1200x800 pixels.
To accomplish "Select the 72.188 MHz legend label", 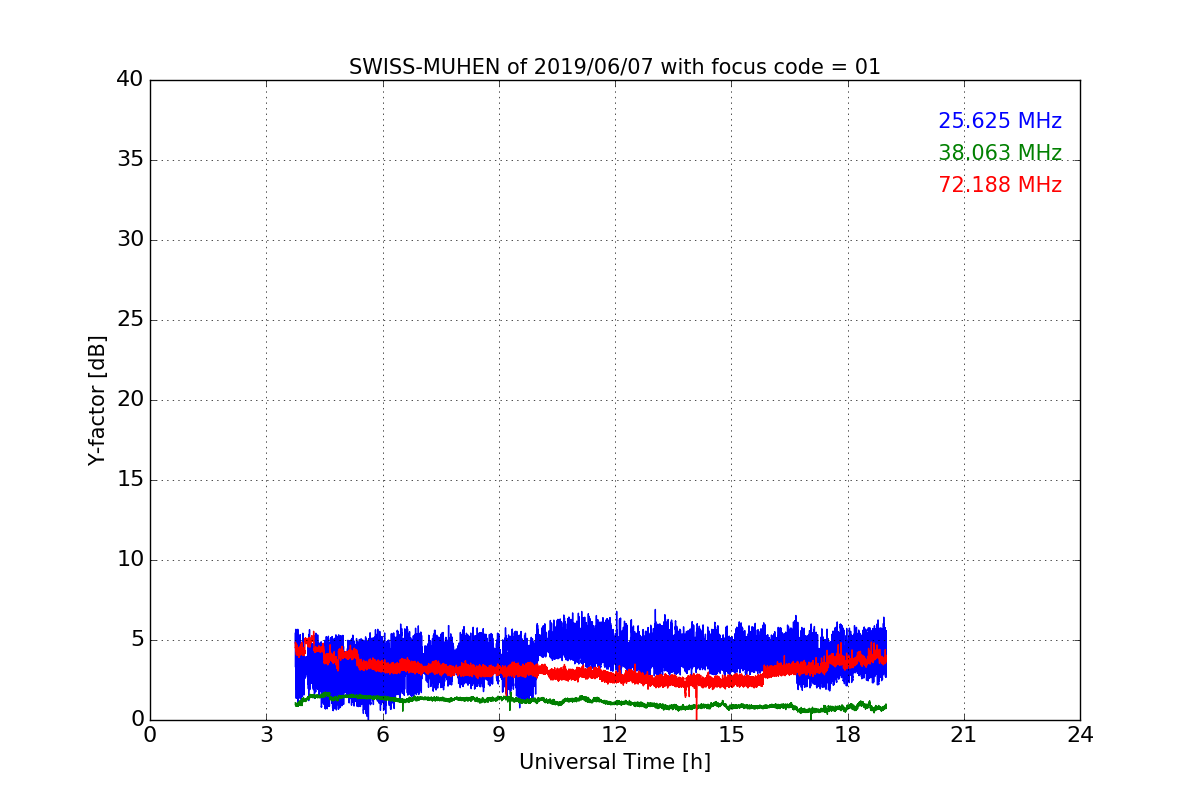I will (x=1000, y=185).
